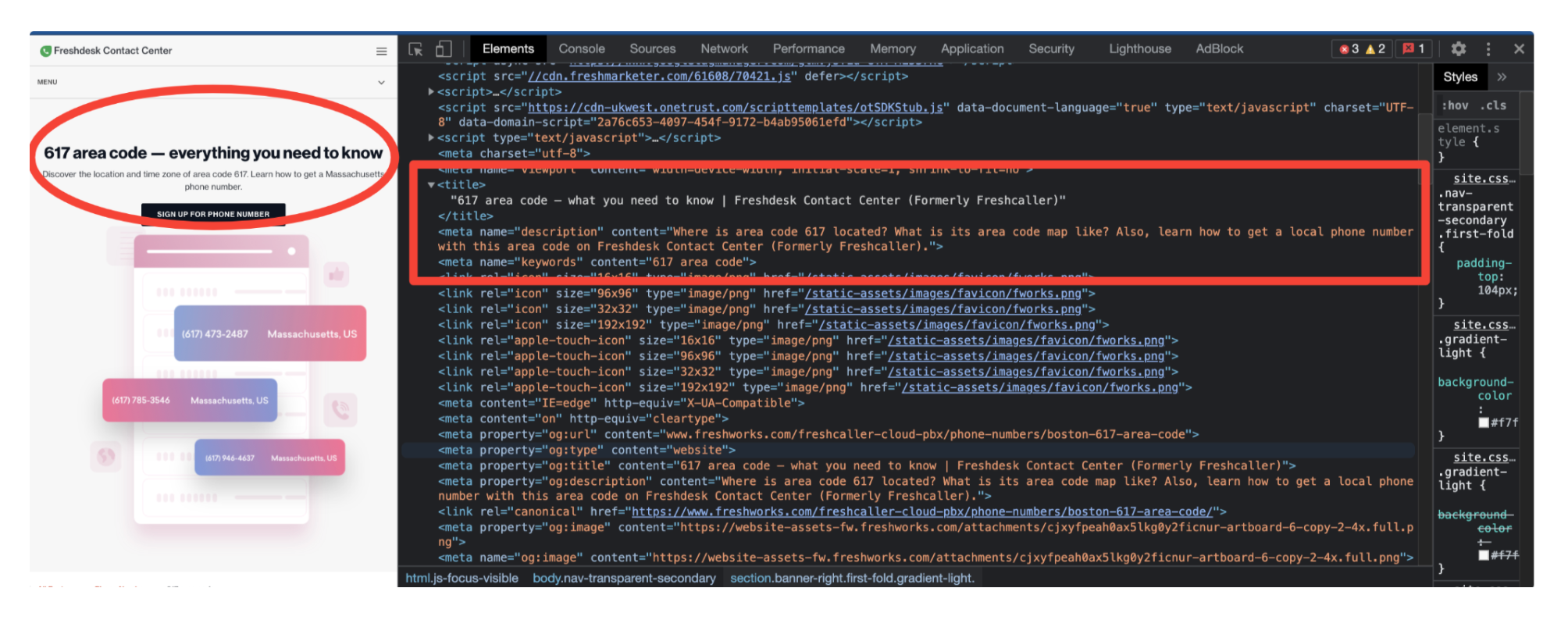Follow the canonical href freshworks.com link
Viewport: 1568px width, 620px height.
click(x=922, y=512)
